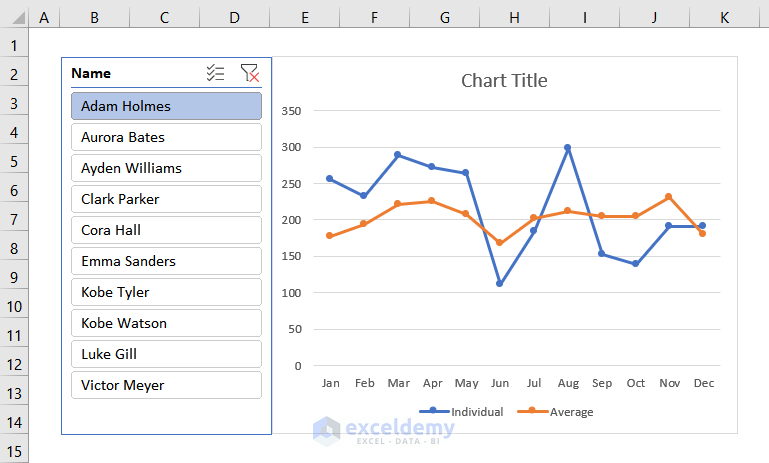Click Victor Meyer in the slicer

(x=166, y=385)
